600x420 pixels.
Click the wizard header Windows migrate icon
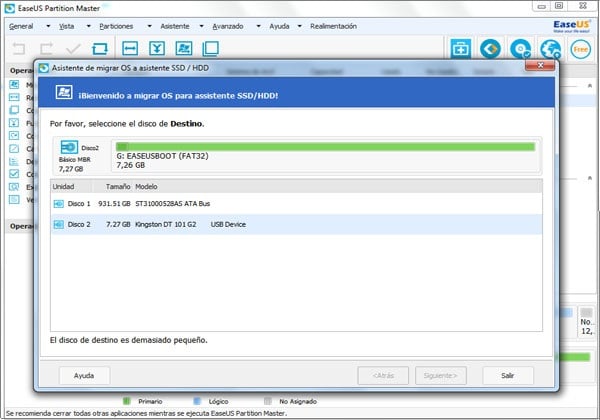pyautogui.click(x=64, y=92)
